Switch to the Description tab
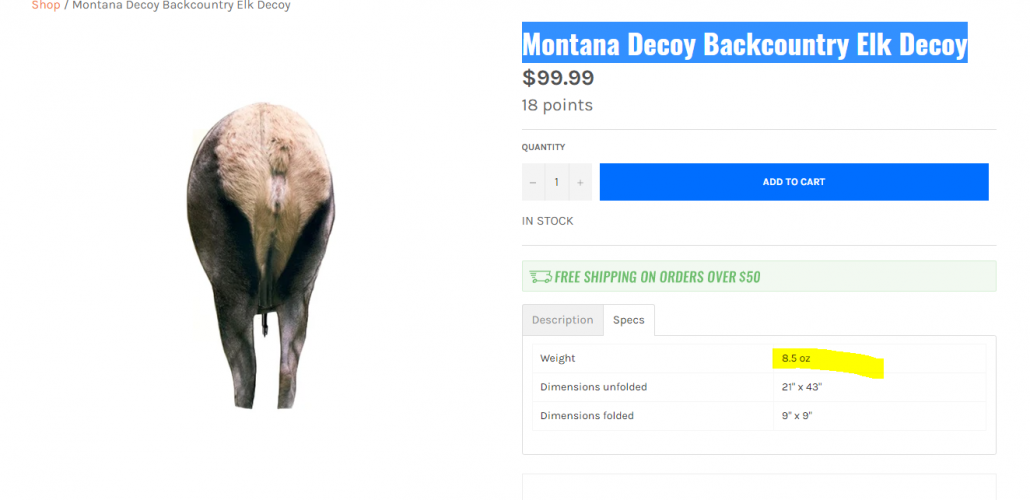The image size is (1030, 500). [562, 320]
